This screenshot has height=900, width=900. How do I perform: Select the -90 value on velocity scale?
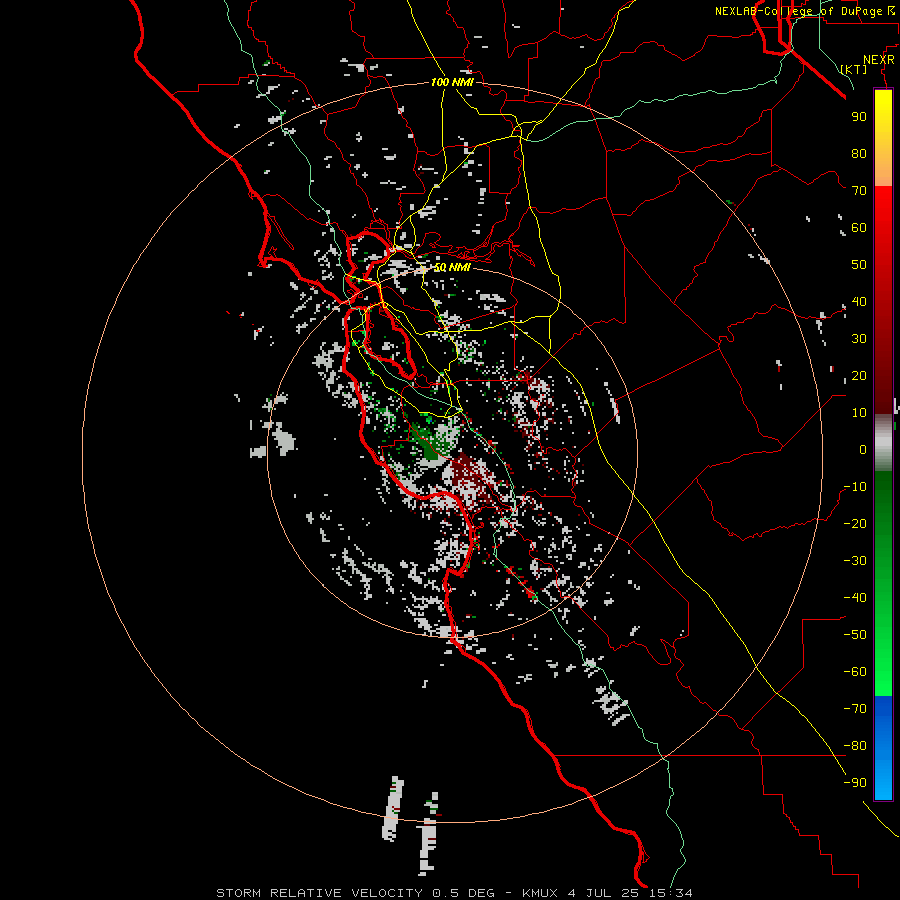855,783
